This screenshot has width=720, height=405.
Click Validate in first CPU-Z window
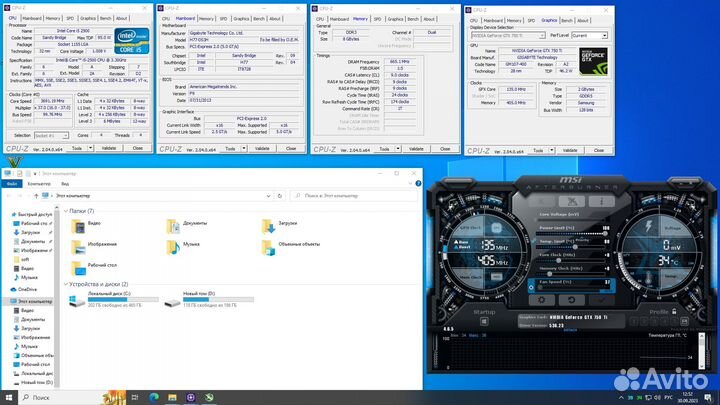pyautogui.click(x=109, y=148)
